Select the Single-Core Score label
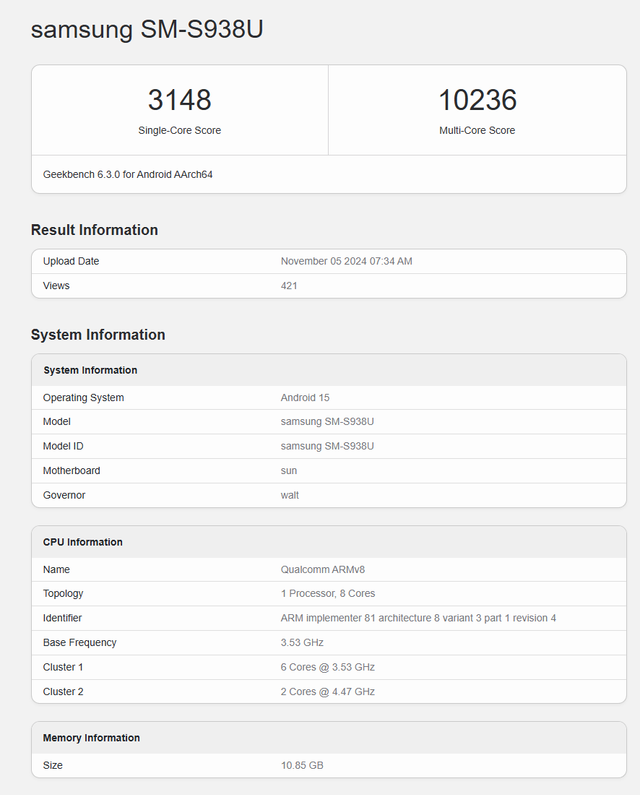Image resolution: width=640 pixels, height=795 pixels. [x=180, y=131]
